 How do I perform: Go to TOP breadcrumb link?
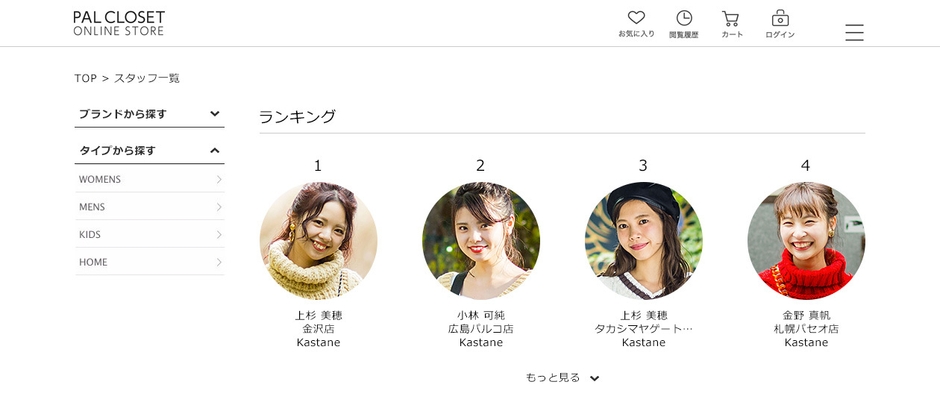(x=85, y=78)
